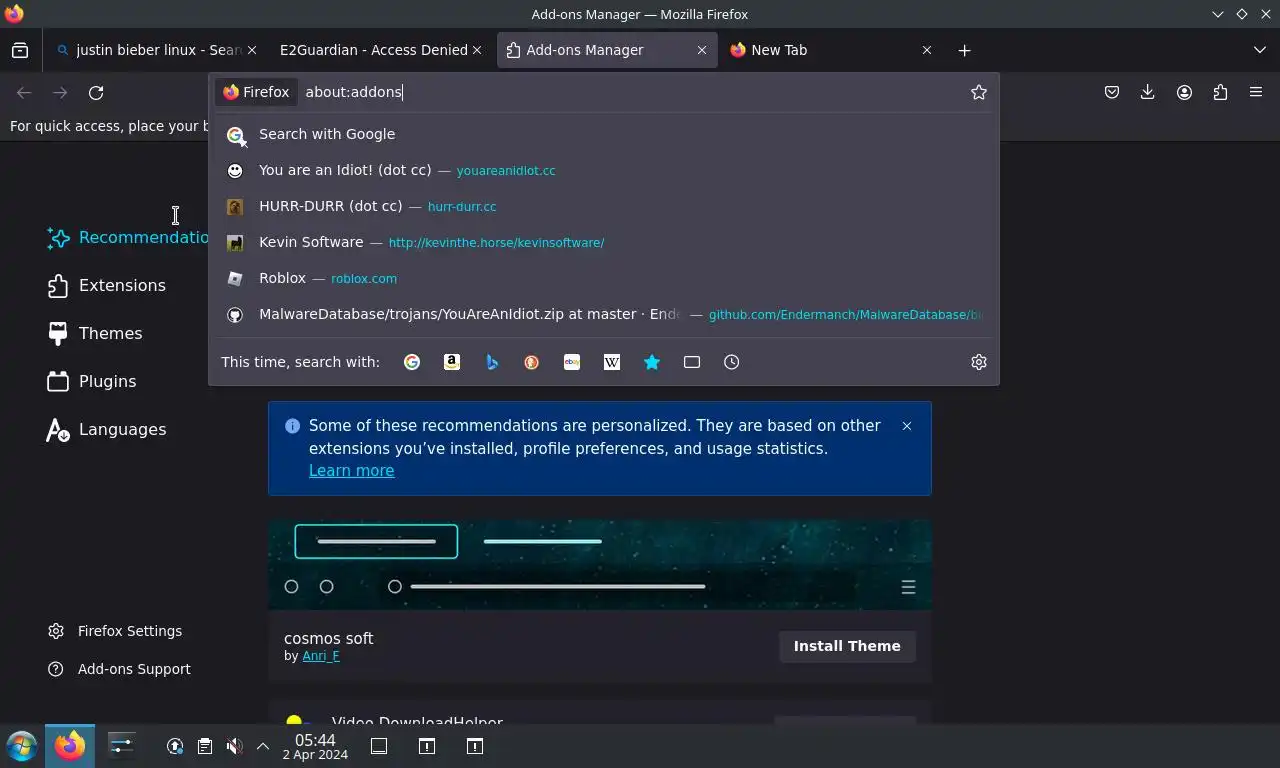Viewport: 1280px width, 768px height.
Task: Select Roblox suggestion
Action: click(604, 278)
